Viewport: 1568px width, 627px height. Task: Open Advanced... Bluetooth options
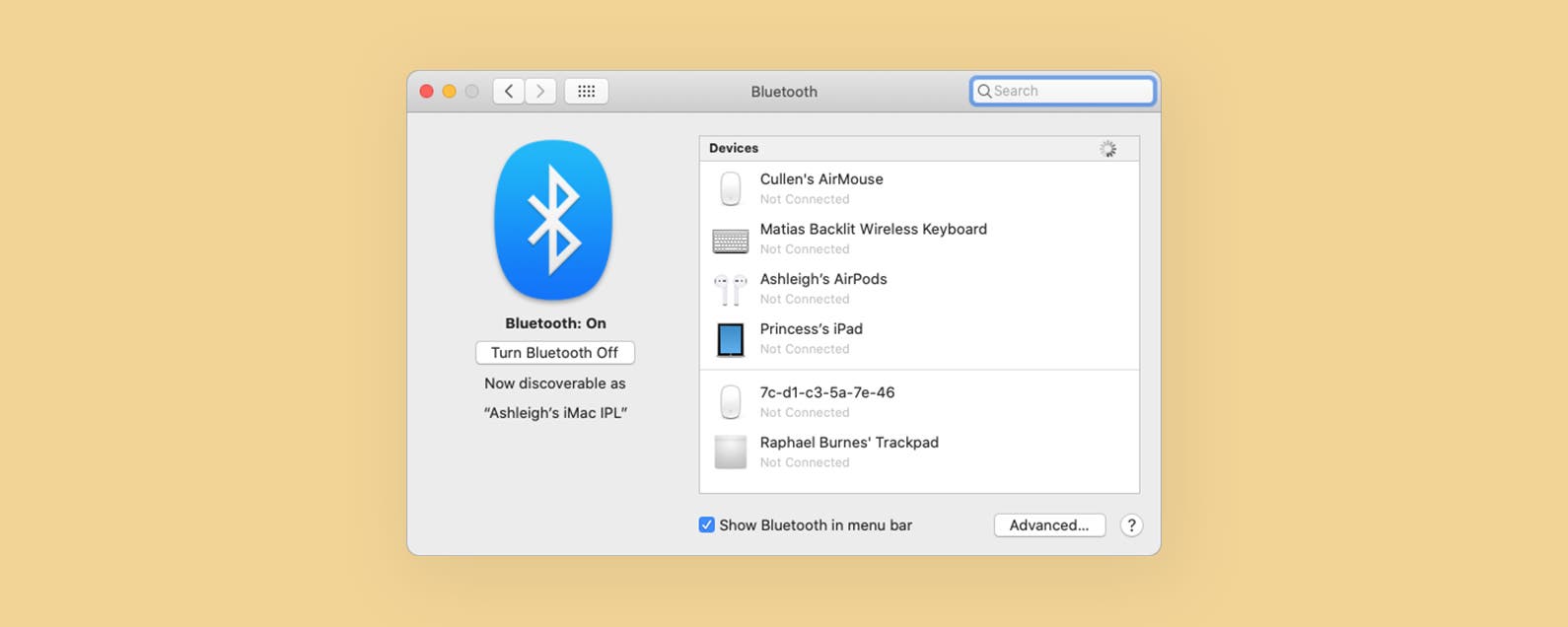[1049, 525]
